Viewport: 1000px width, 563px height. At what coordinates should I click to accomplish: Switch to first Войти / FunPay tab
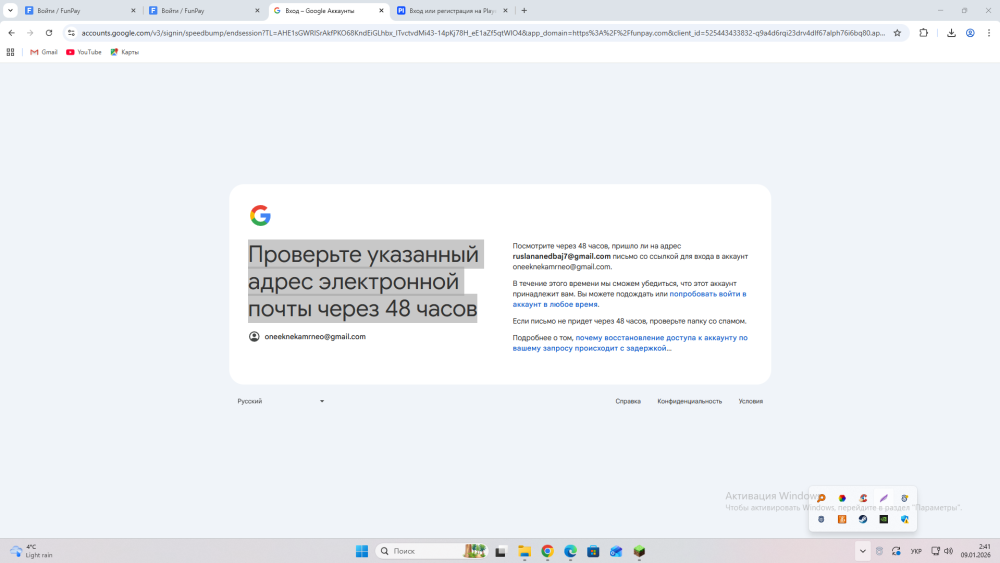click(x=80, y=11)
